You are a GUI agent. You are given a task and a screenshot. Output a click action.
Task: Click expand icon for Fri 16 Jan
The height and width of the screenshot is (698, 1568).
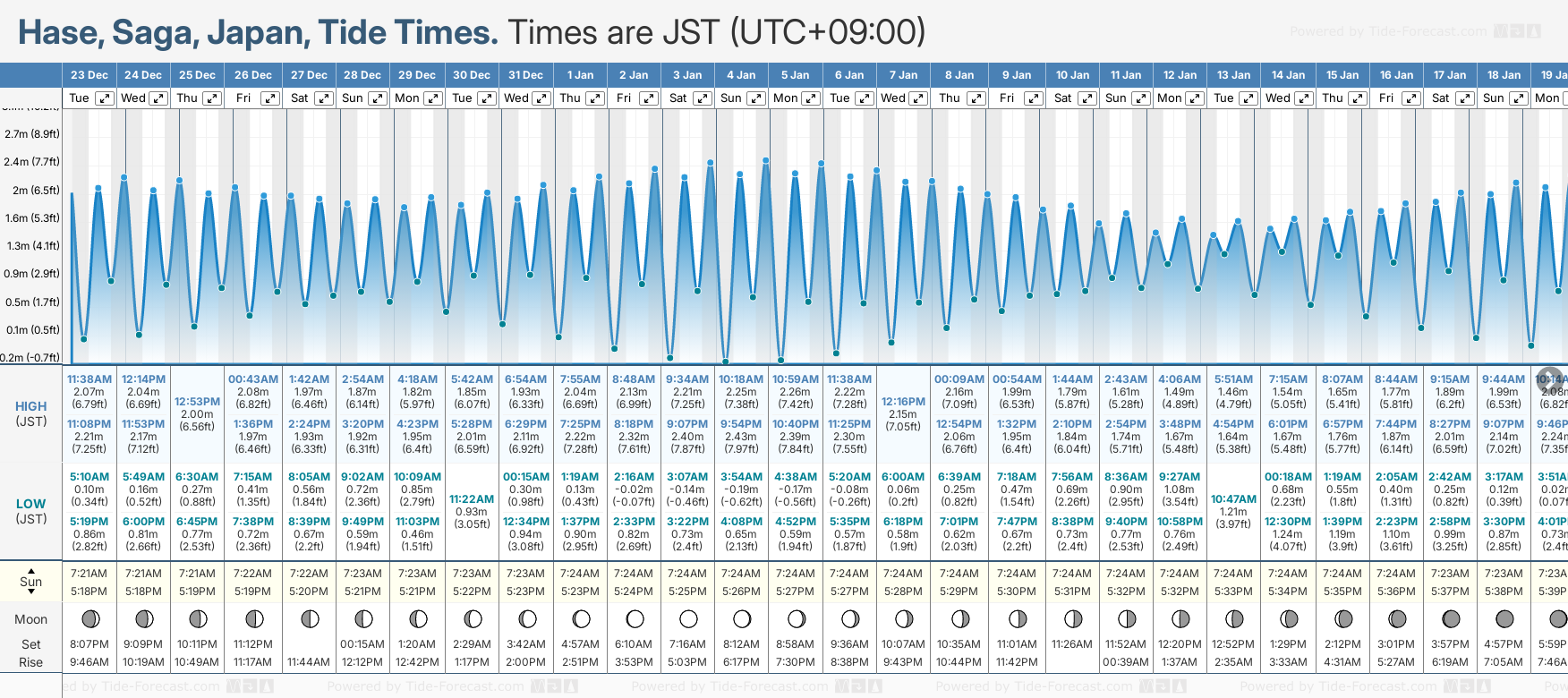(x=1411, y=98)
